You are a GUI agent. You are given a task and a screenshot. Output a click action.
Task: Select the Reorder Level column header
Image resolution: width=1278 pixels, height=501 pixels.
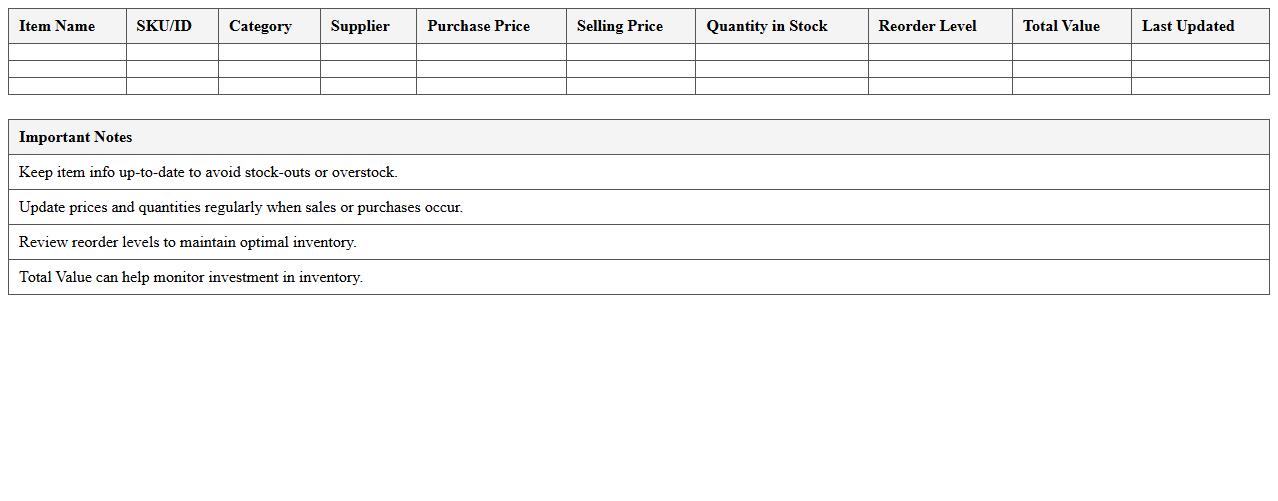[927, 26]
